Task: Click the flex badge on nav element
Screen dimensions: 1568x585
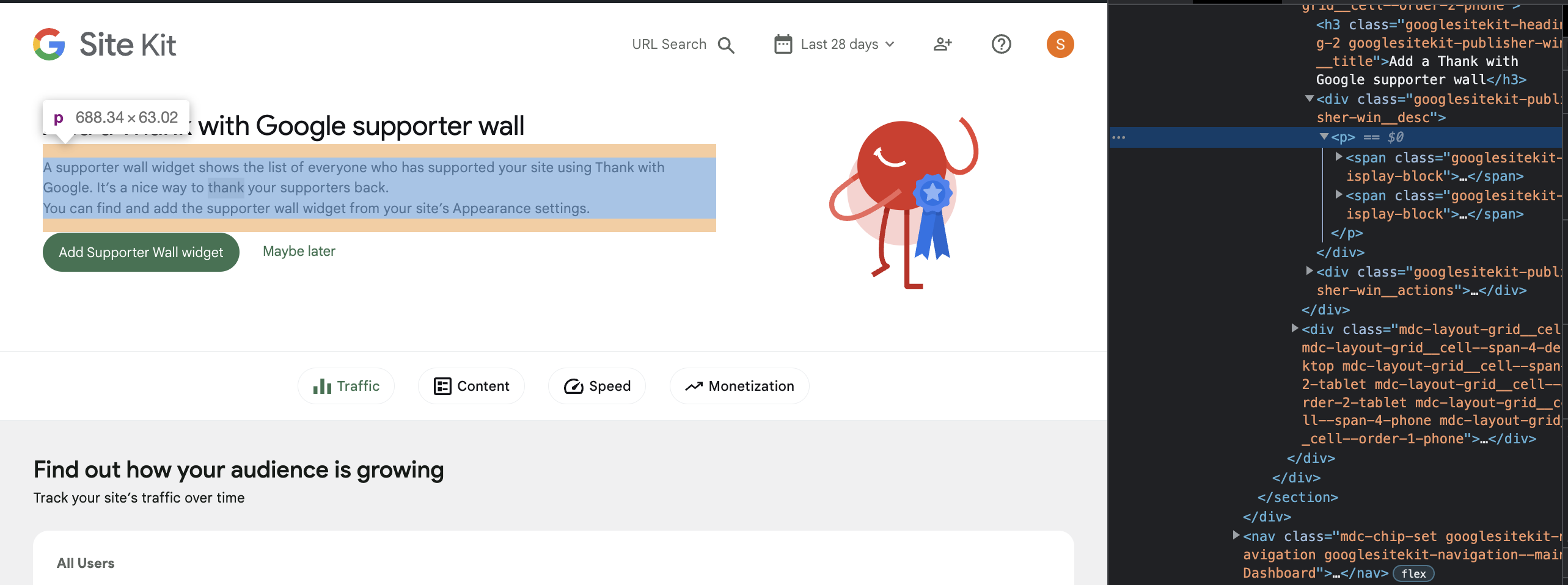Action: tap(1413, 573)
